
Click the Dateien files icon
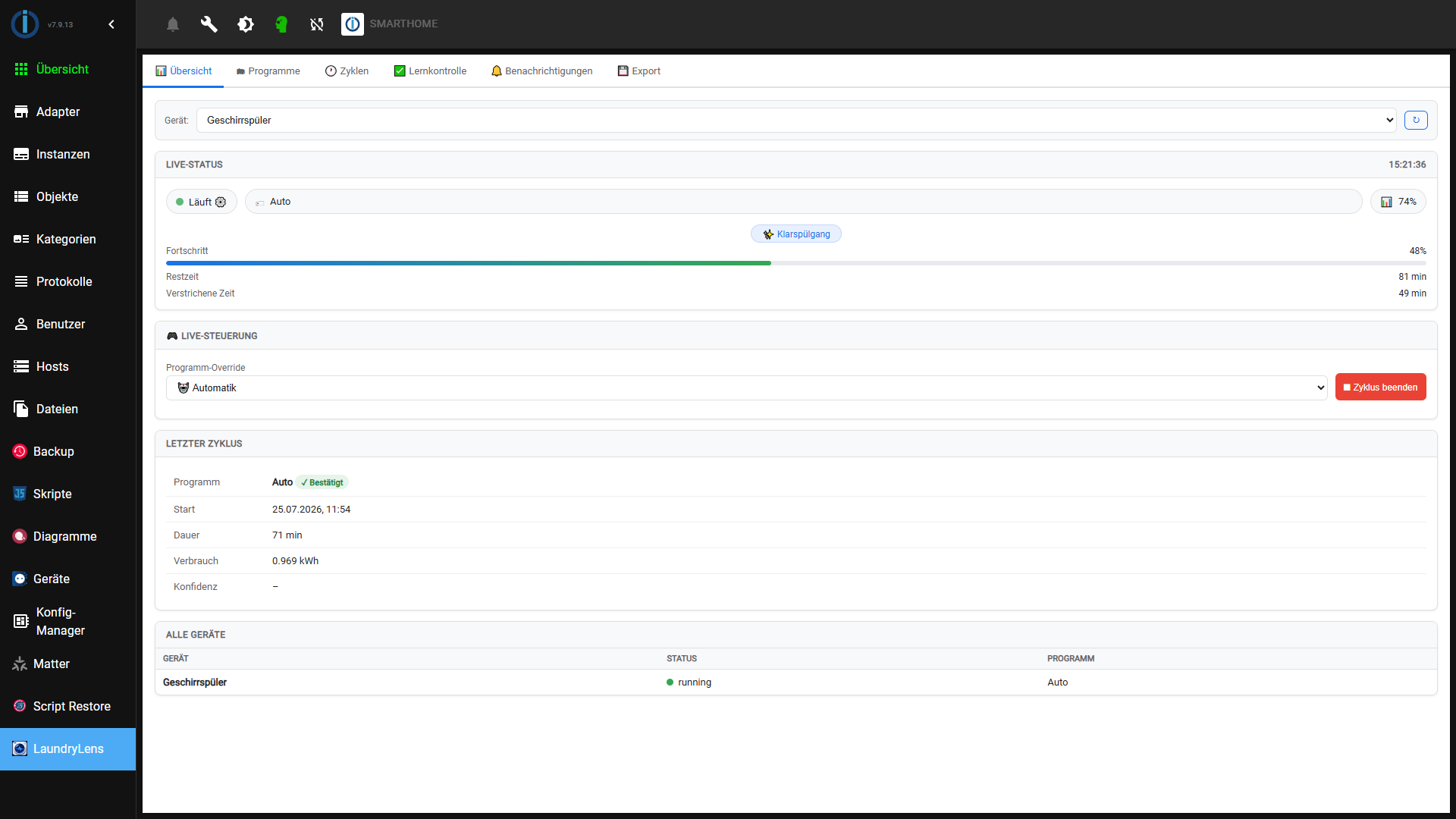coord(21,409)
